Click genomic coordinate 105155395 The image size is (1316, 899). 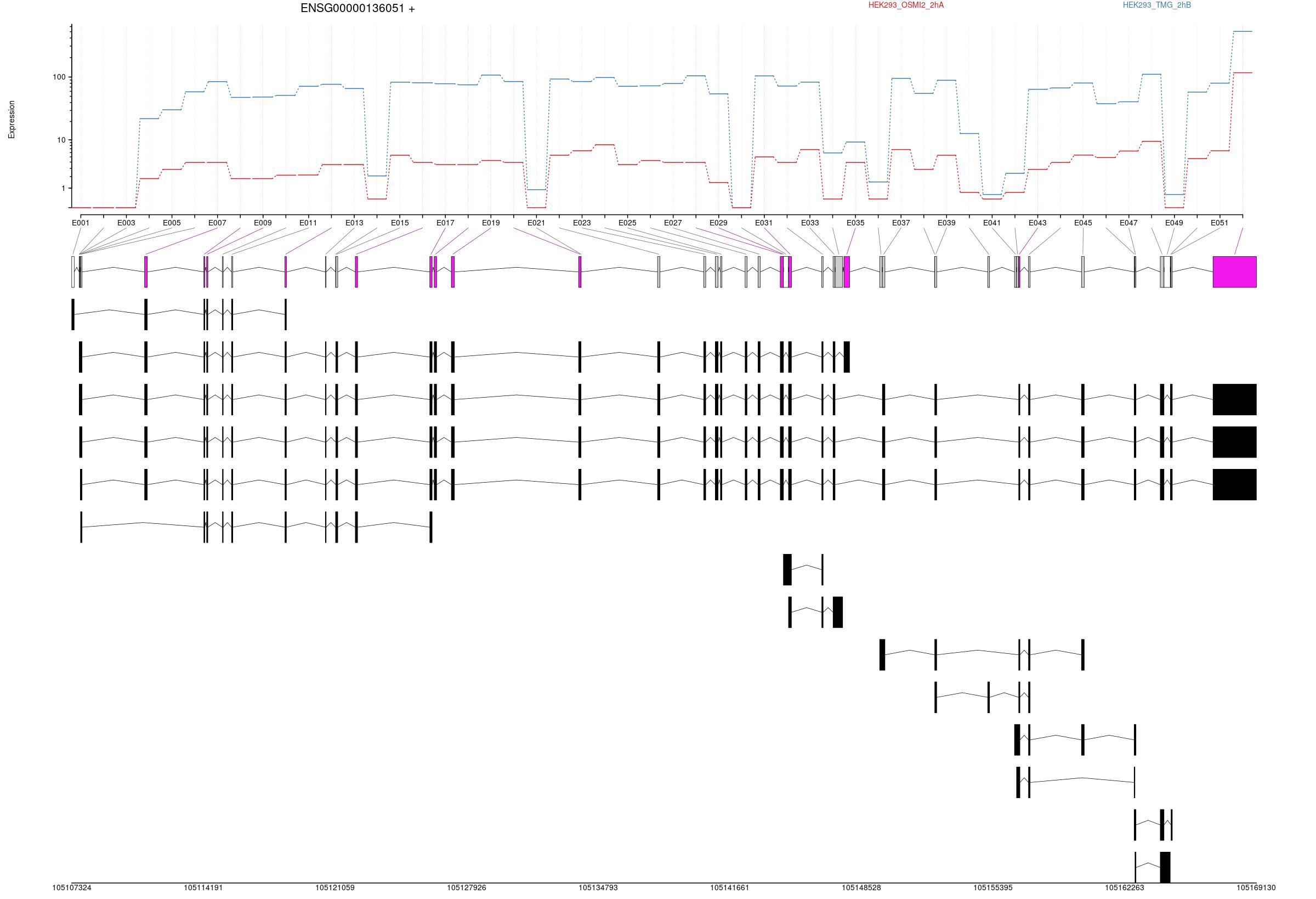993,887
